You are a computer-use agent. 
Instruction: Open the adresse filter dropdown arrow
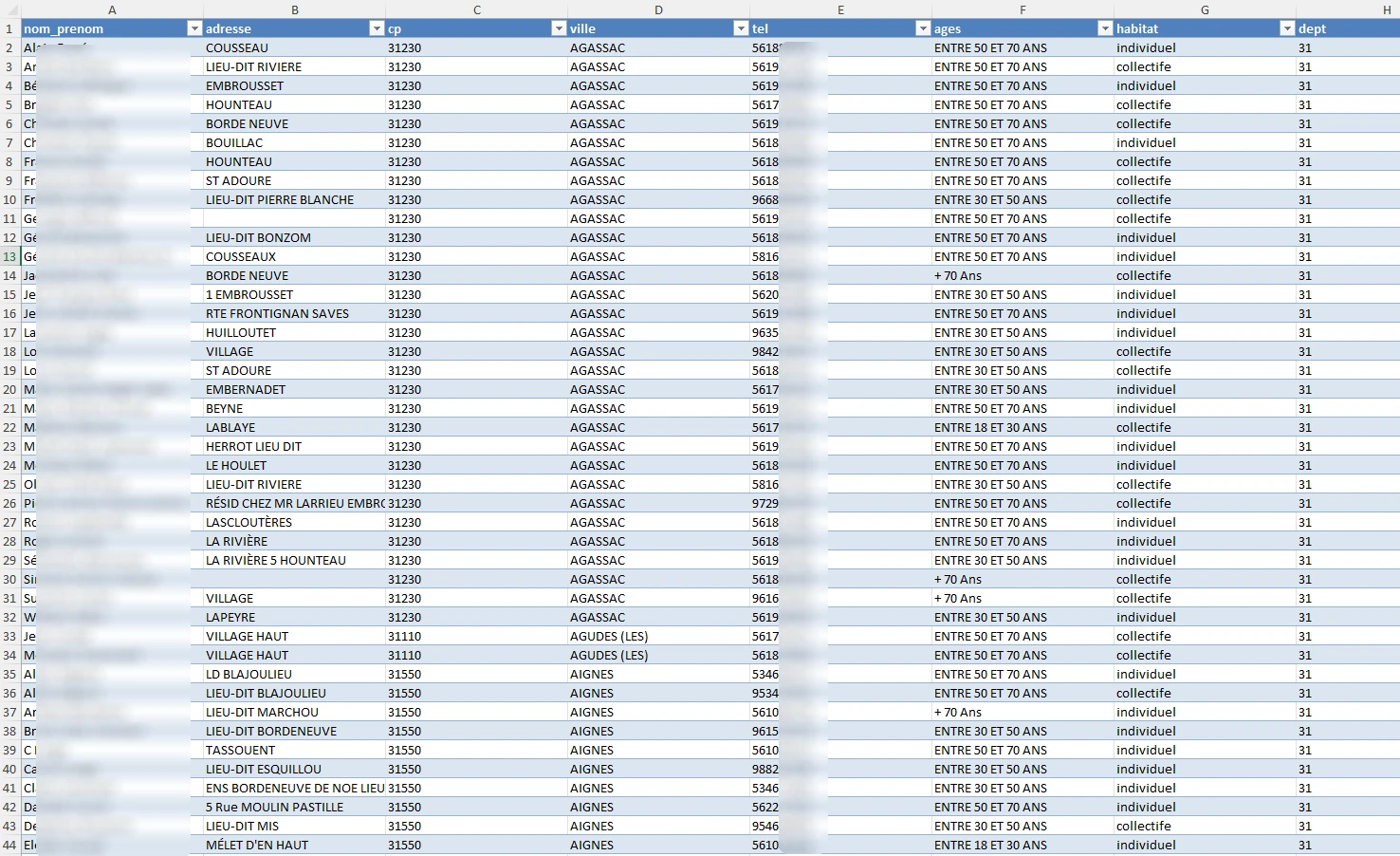click(x=377, y=28)
